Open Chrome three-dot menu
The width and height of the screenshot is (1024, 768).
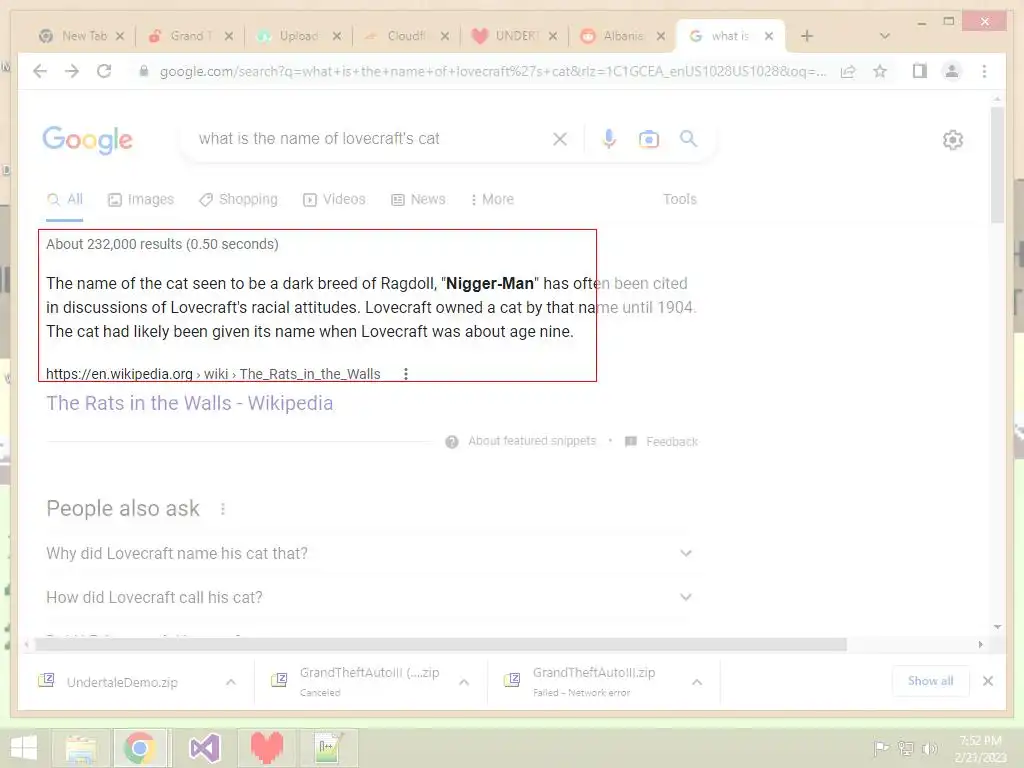click(x=984, y=71)
